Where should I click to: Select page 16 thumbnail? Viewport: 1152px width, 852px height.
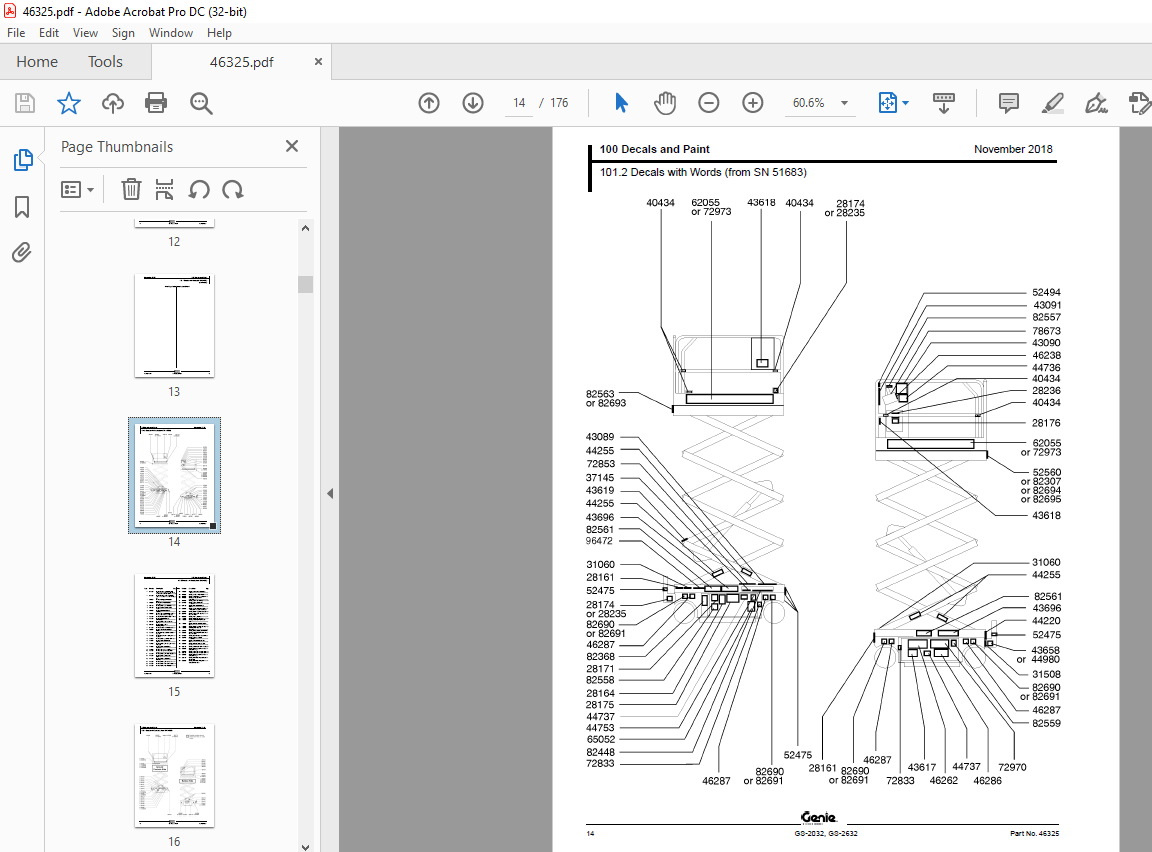[174, 776]
